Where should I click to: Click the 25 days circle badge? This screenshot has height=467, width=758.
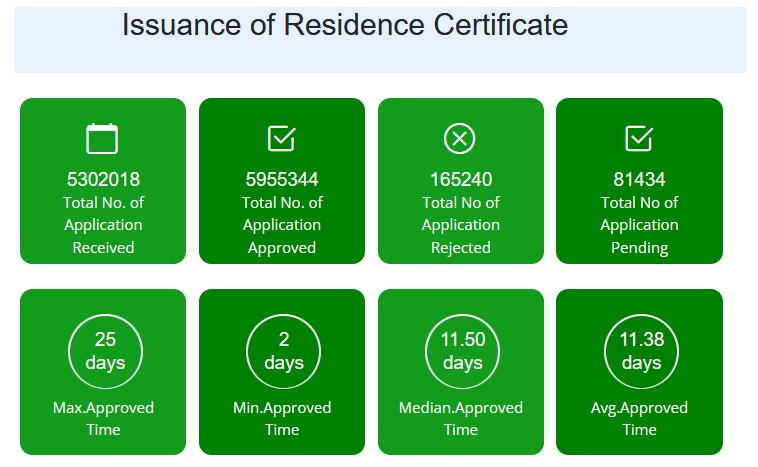coord(105,350)
